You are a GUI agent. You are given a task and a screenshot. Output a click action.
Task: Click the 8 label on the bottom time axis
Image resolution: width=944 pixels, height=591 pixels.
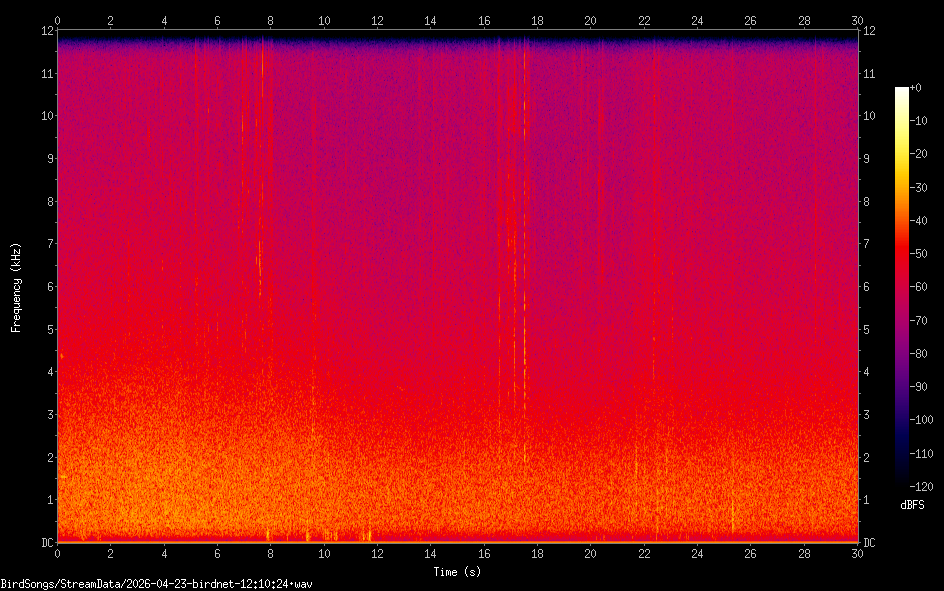tap(271, 553)
